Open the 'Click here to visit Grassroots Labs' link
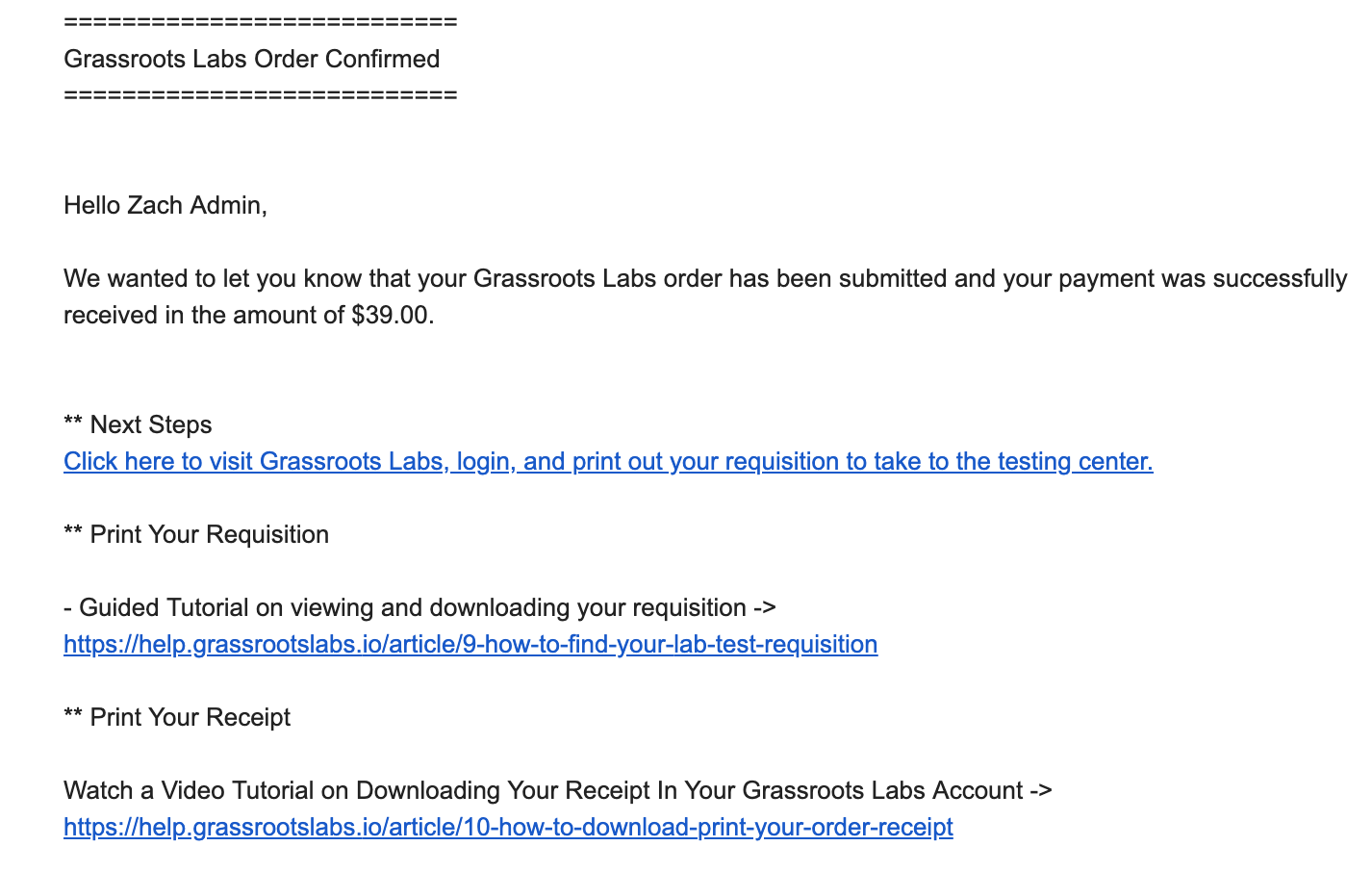The width and height of the screenshot is (1372, 872). click(608, 462)
